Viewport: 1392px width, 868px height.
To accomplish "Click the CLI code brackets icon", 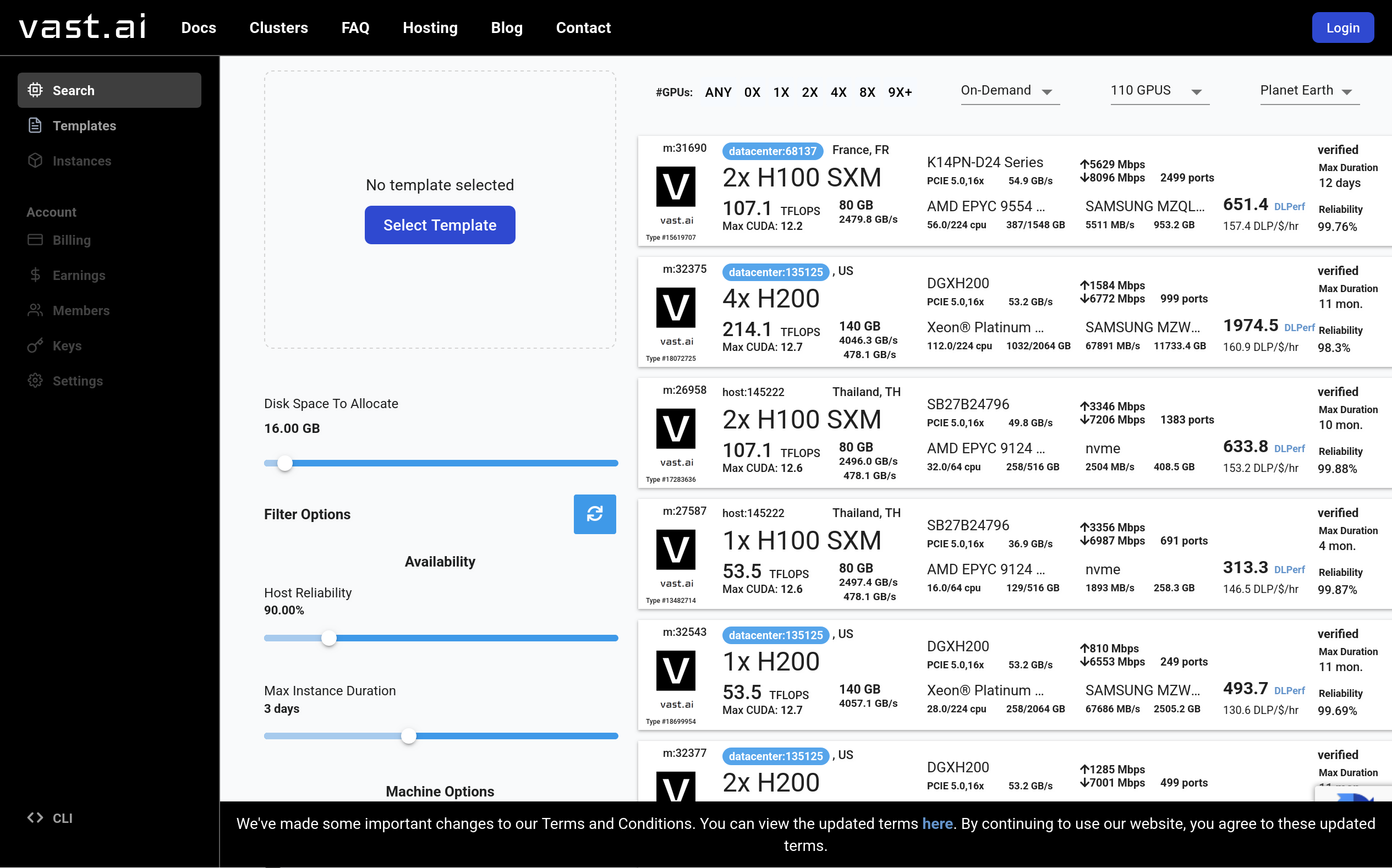I will (x=35, y=817).
